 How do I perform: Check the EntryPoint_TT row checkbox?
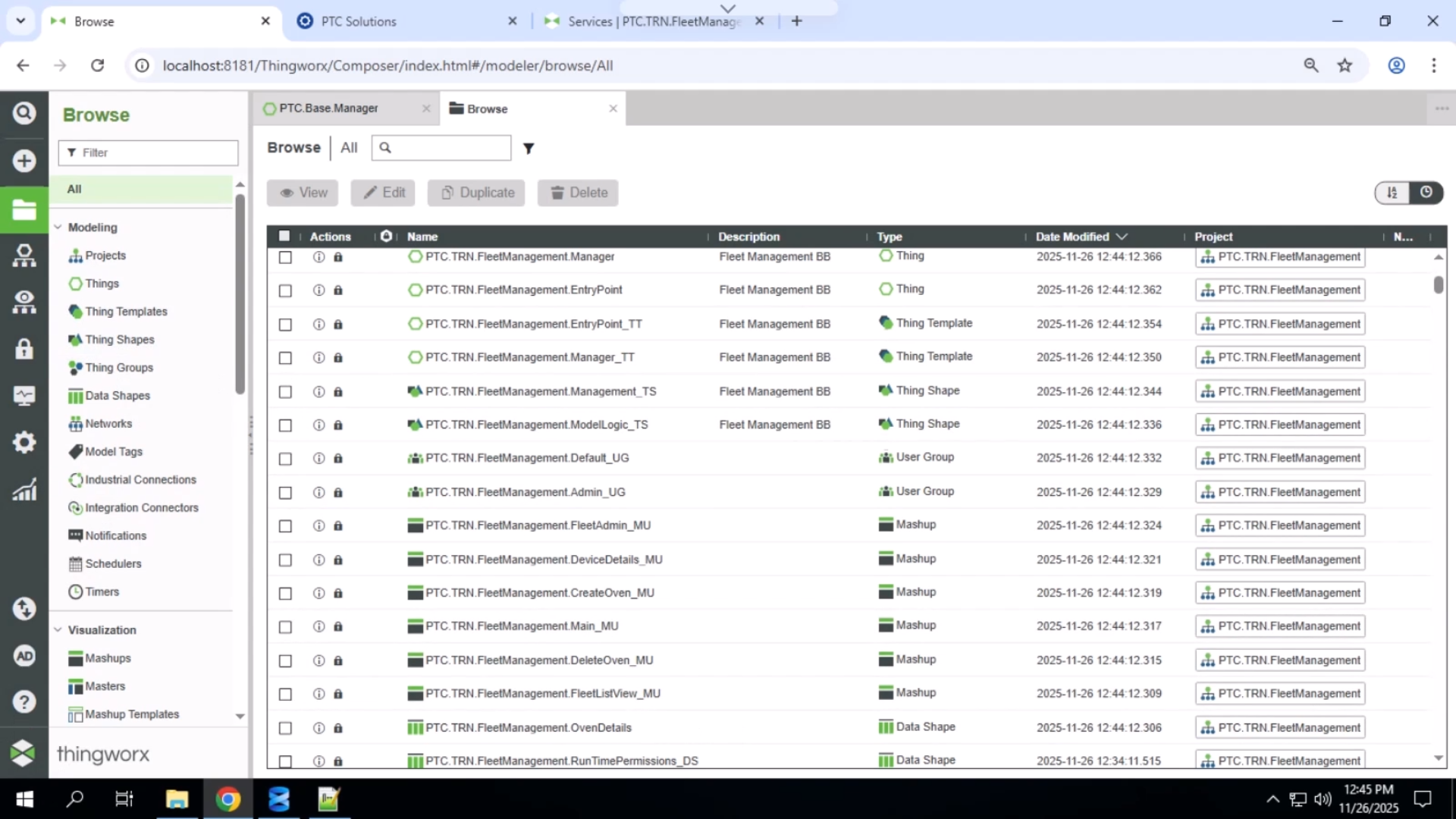point(285,325)
